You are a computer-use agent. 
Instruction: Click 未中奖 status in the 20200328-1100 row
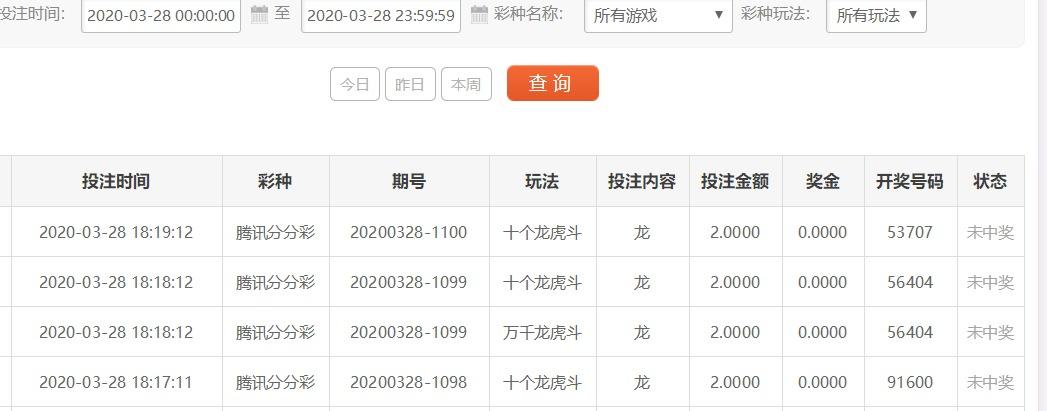(x=990, y=232)
